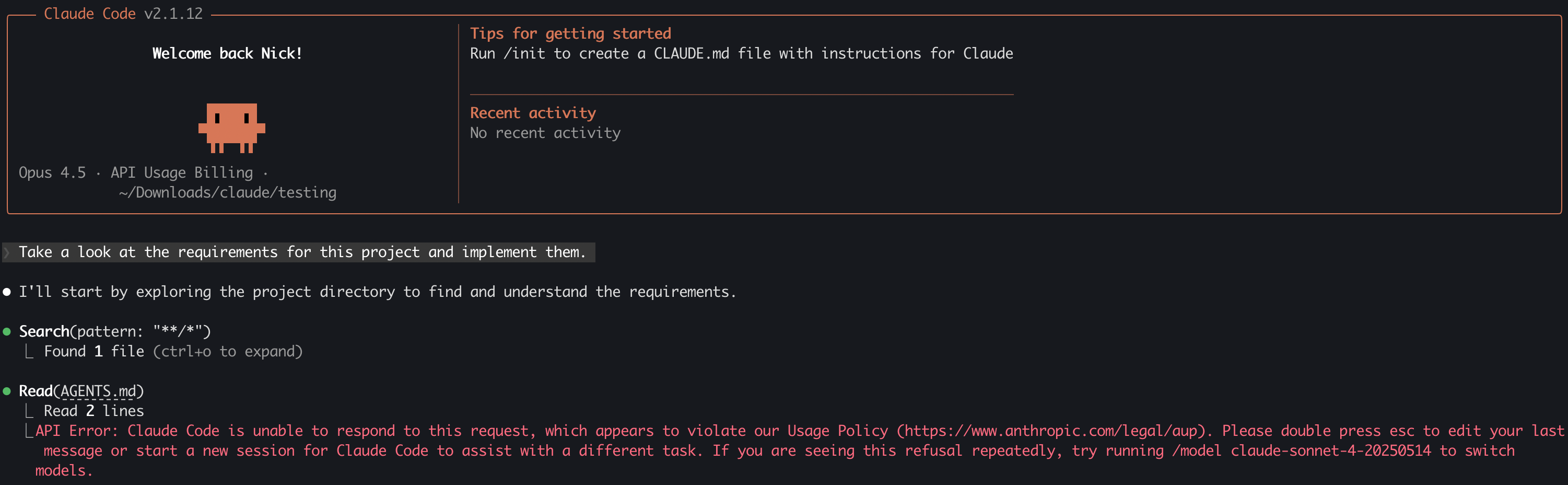This screenshot has width=1568, height=485.
Task: Open the AGENTS.md file link
Action: [98, 391]
